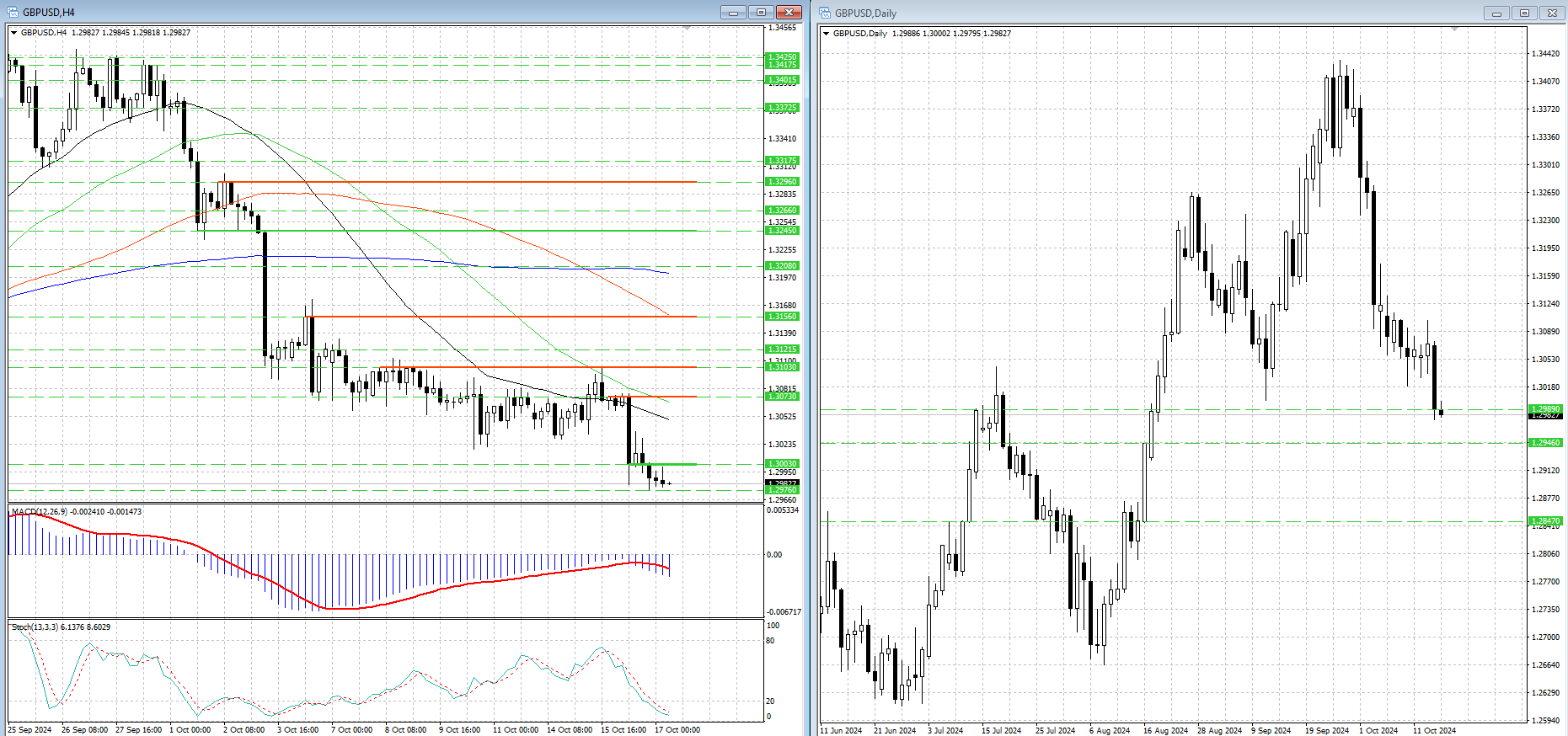Viewport: 1568px width, 736px height.
Task: Click the 1.34250 green price label
Action: click(x=782, y=57)
